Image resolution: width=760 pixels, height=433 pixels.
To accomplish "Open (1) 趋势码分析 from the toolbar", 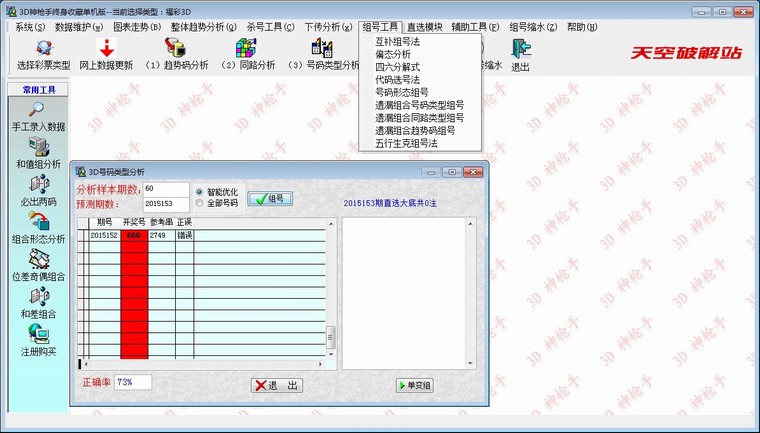I will tap(176, 48).
